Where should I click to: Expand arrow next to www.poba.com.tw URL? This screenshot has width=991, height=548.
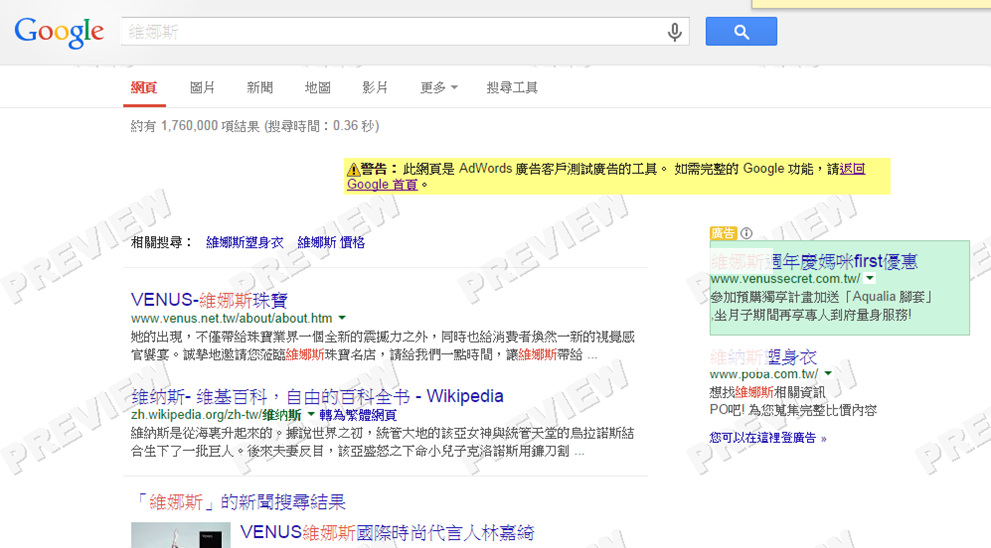[828, 374]
